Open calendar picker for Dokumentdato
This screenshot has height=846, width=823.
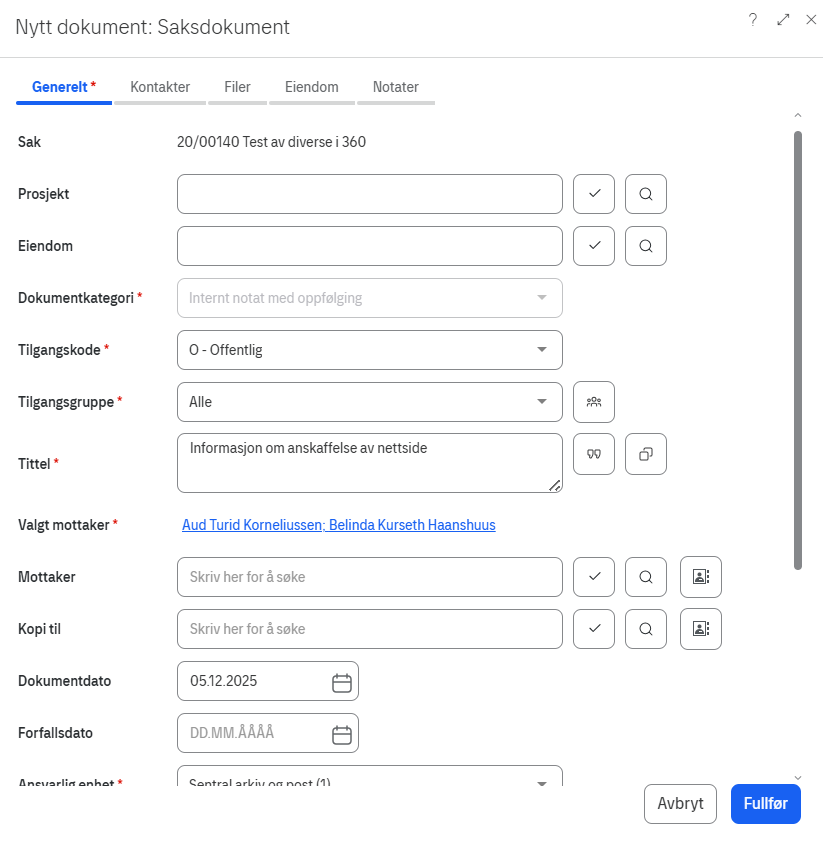click(x=341, y=682)
